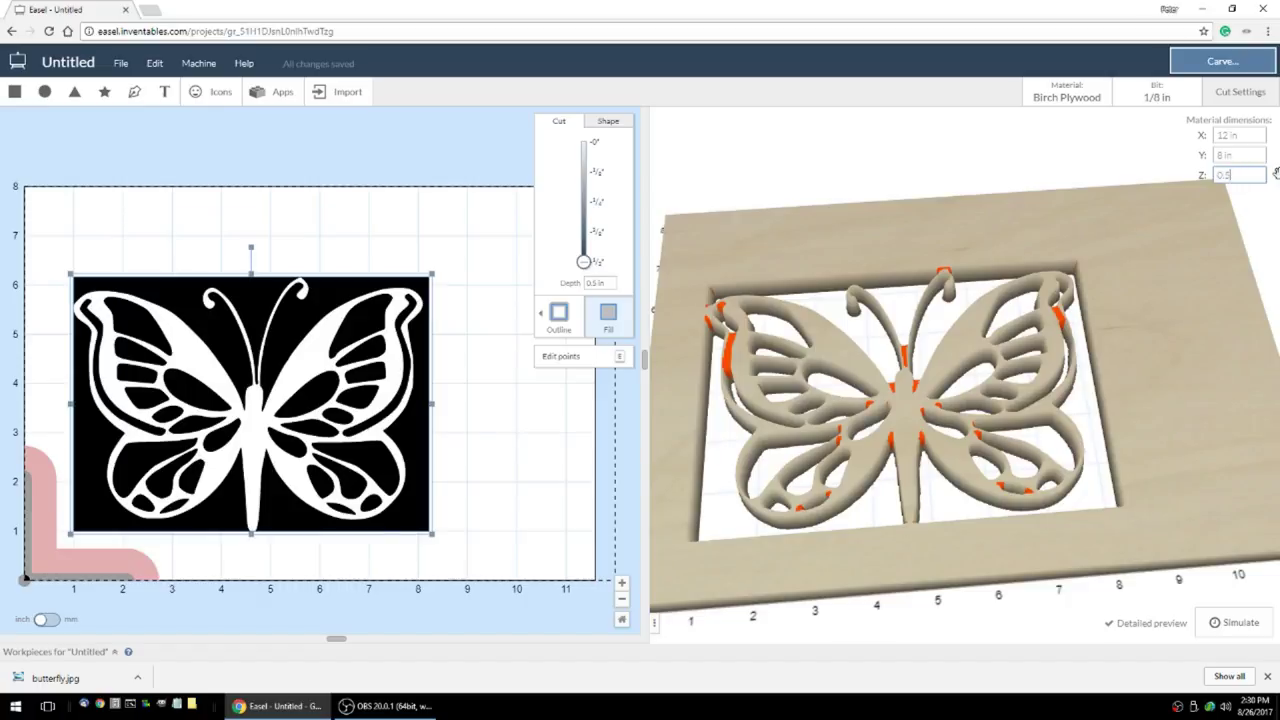Screen dimensions: 1280x720
Task: Open the File menu
Action: coord(121,64)
